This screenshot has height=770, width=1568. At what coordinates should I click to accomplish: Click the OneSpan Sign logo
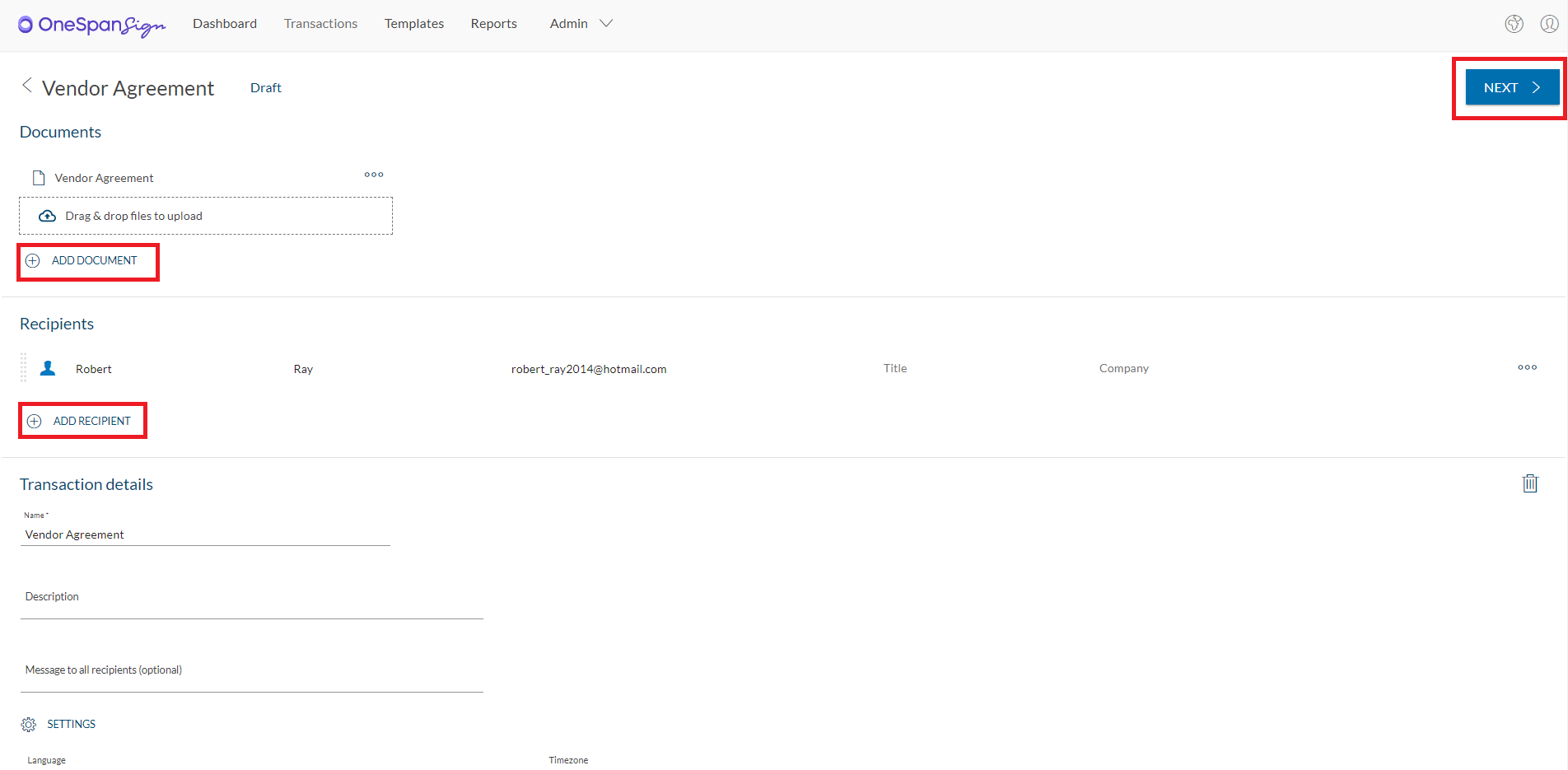91,26
